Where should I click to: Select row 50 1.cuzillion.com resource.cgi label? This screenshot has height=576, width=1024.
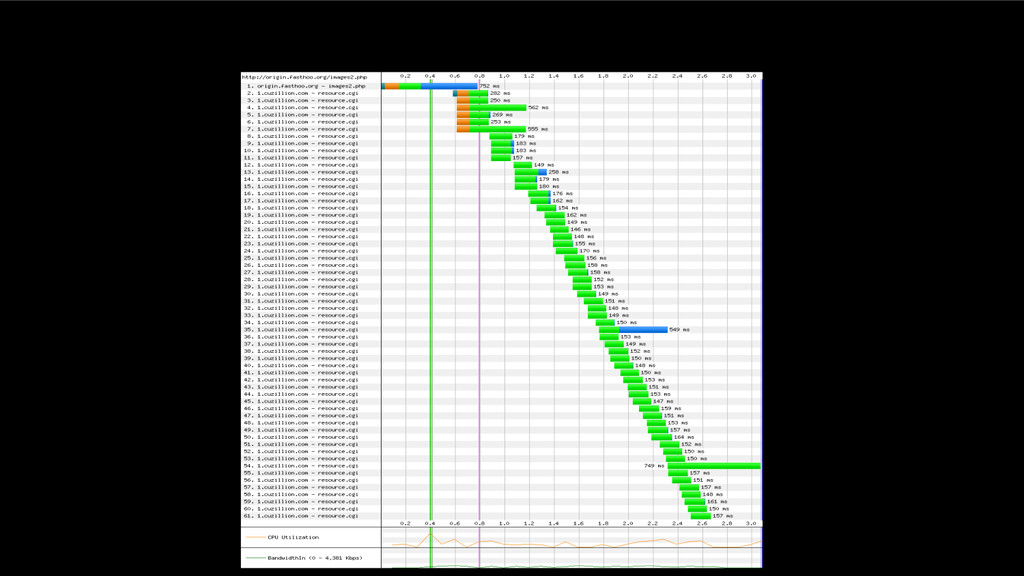click(x=302, y=437)
